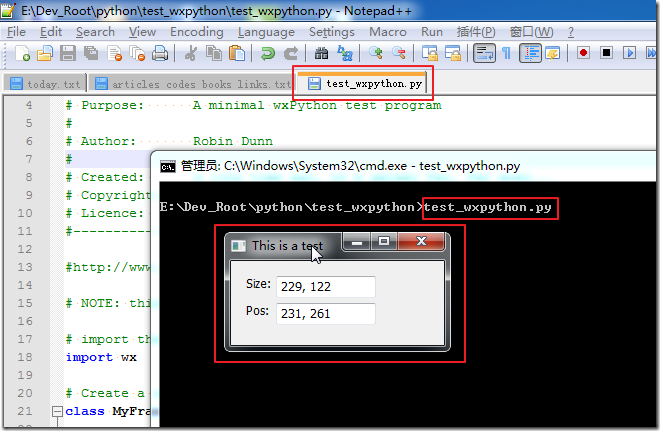Image resolution: width=660 pixels, height=431 pixels.
Task: Switch to today.txt tab
Action: coord(45,83)
